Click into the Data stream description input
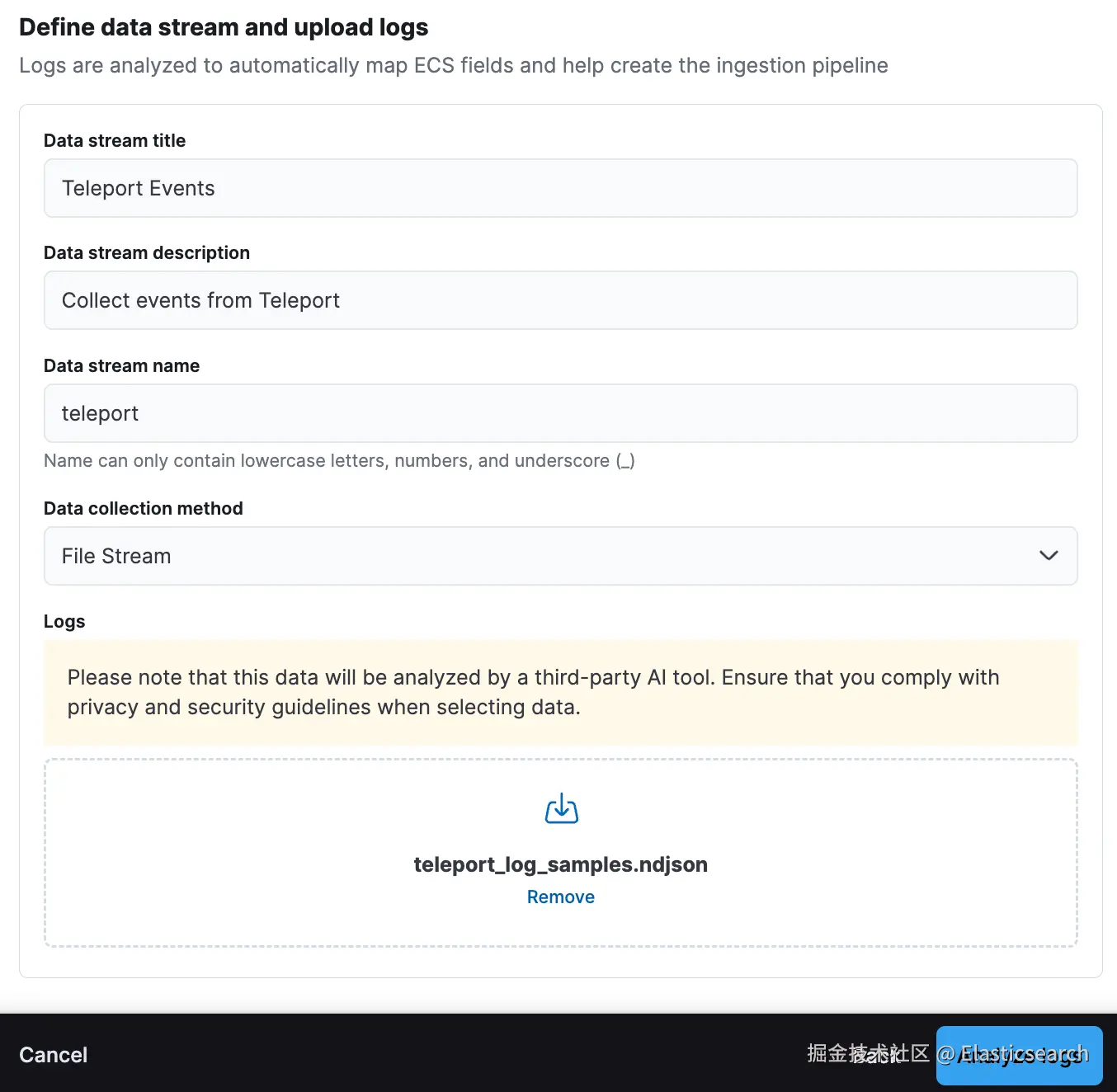1117x1092 pixels. coord(561,300)
